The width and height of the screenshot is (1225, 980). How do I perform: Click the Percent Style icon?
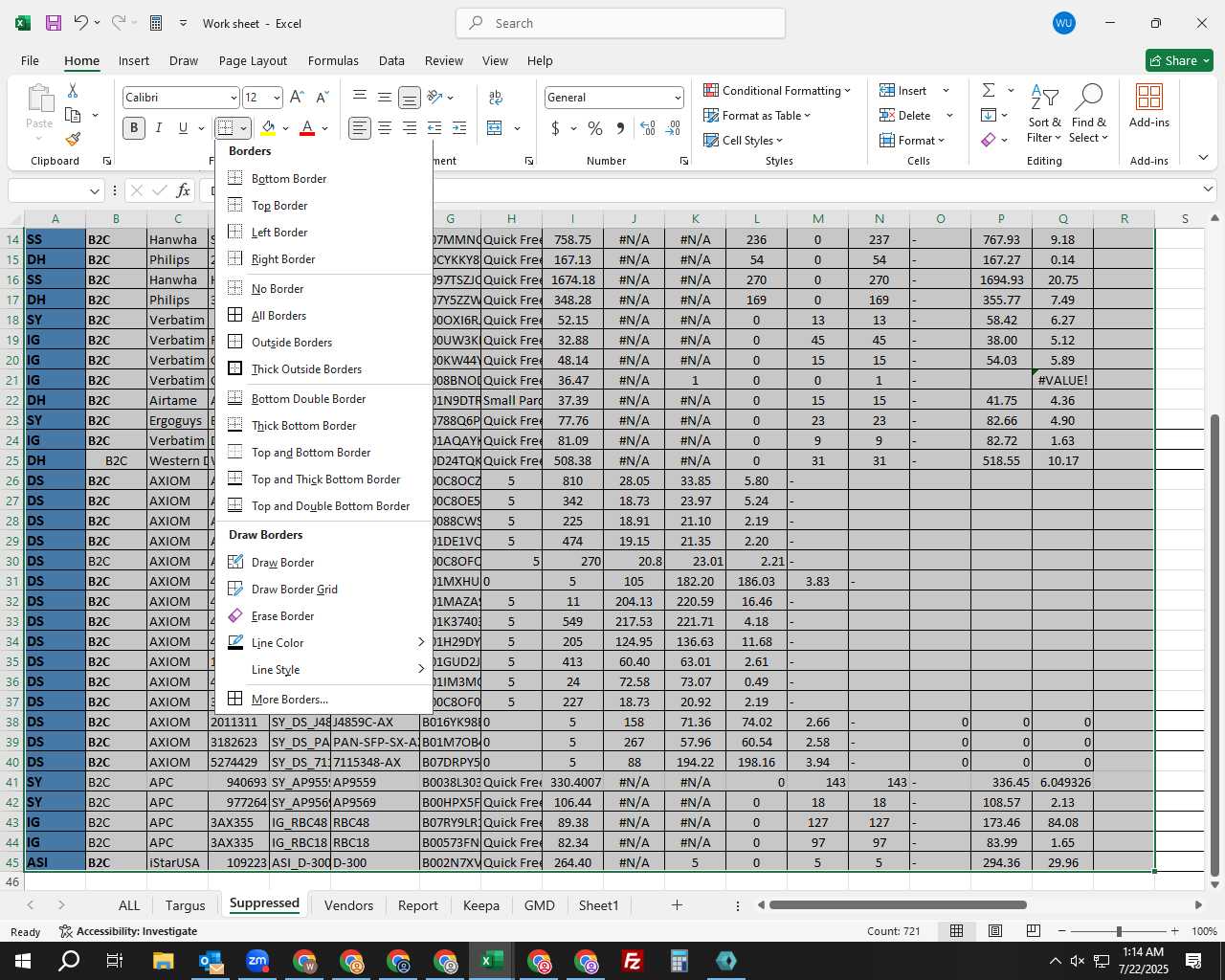coord(595,127)
